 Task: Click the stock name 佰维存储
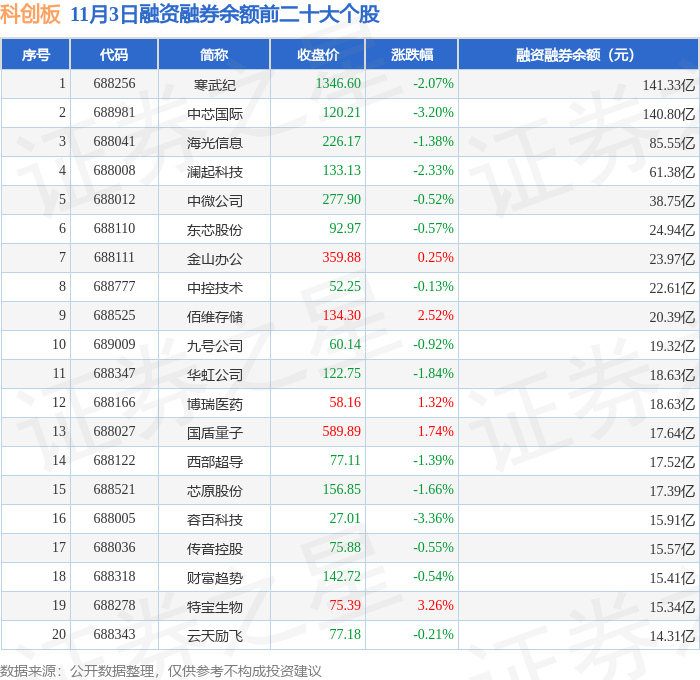(215, 317)
